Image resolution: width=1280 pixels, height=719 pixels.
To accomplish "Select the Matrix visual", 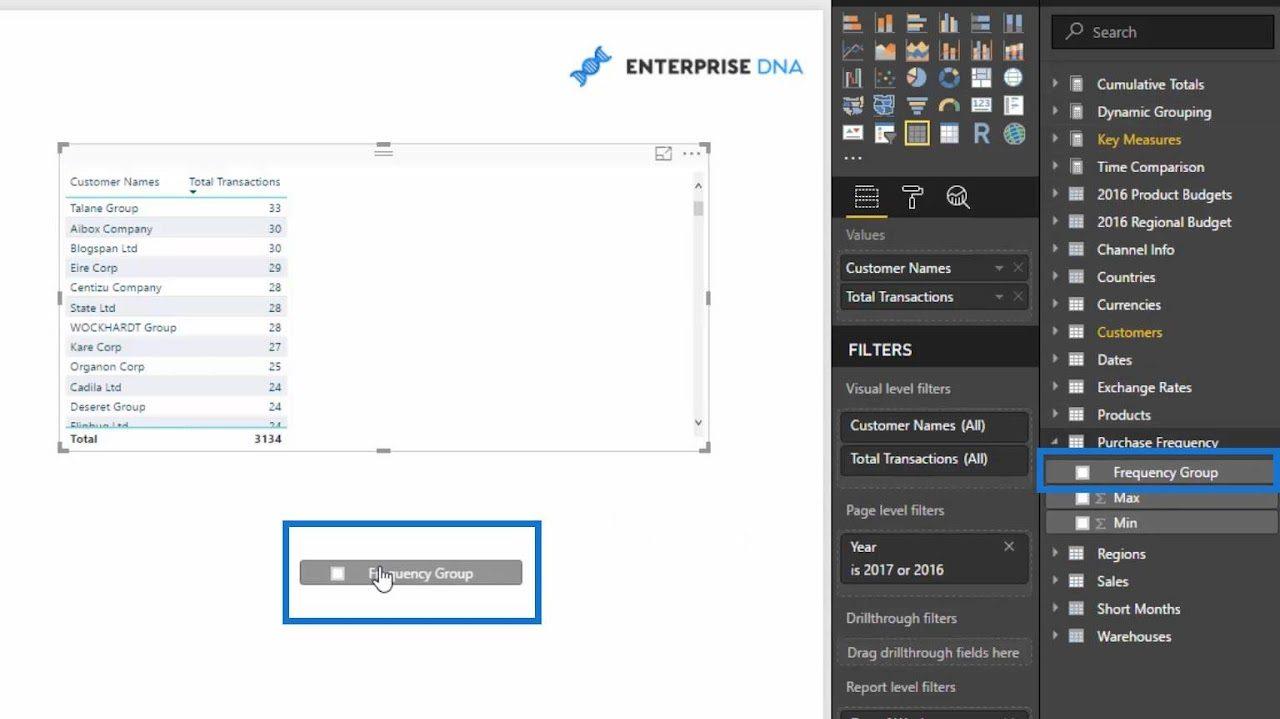I will [949, 133].
